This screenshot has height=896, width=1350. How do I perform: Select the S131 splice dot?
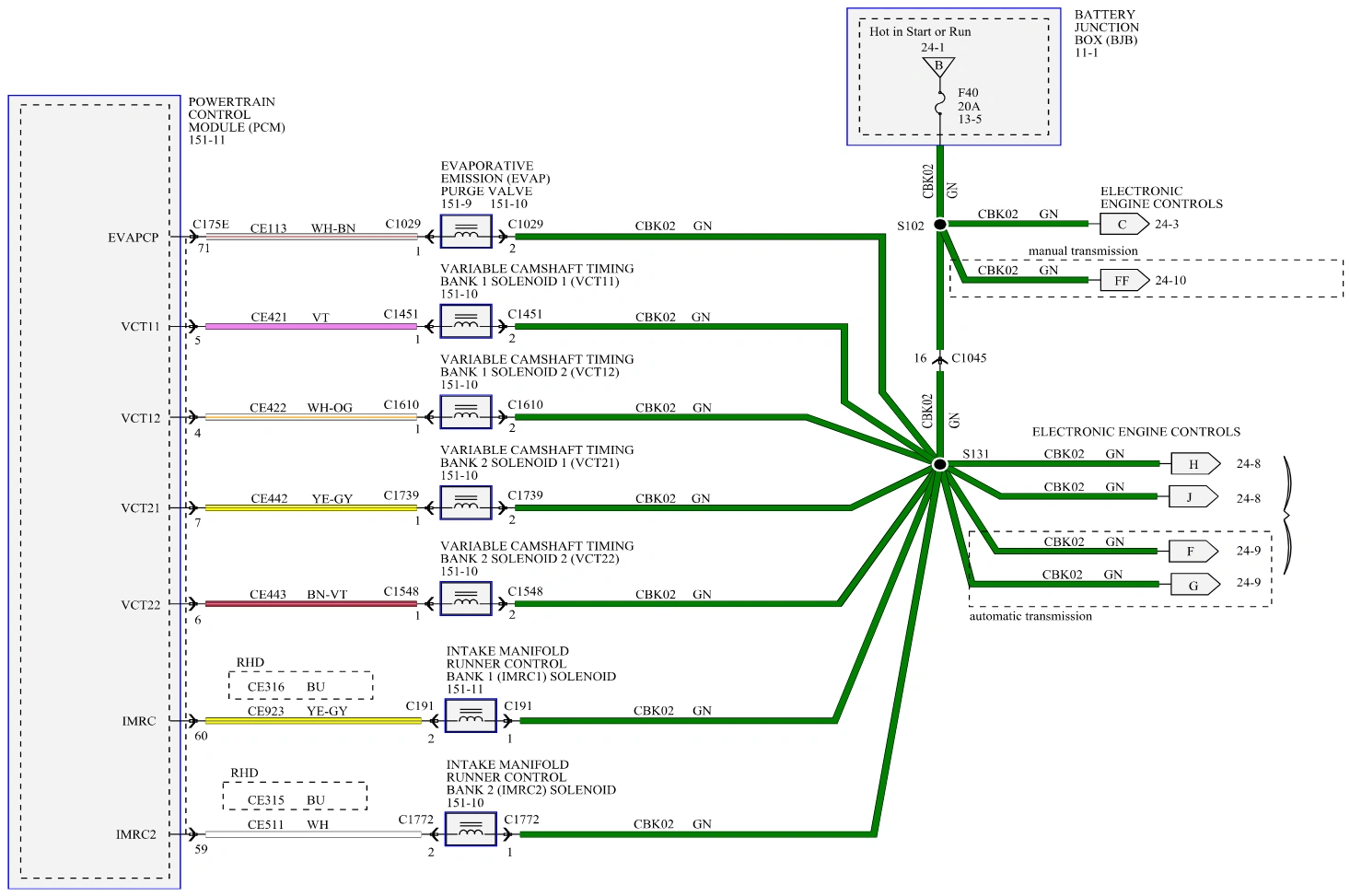click(940, 464)
